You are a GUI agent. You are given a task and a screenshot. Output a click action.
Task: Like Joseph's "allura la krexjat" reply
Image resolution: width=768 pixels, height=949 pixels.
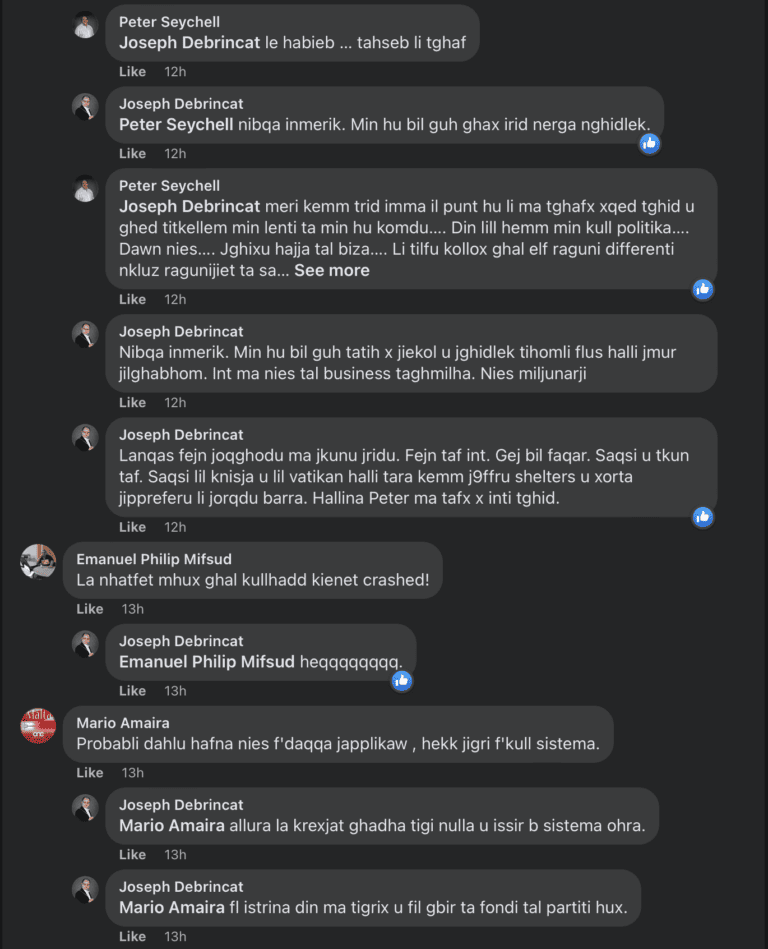132,855
